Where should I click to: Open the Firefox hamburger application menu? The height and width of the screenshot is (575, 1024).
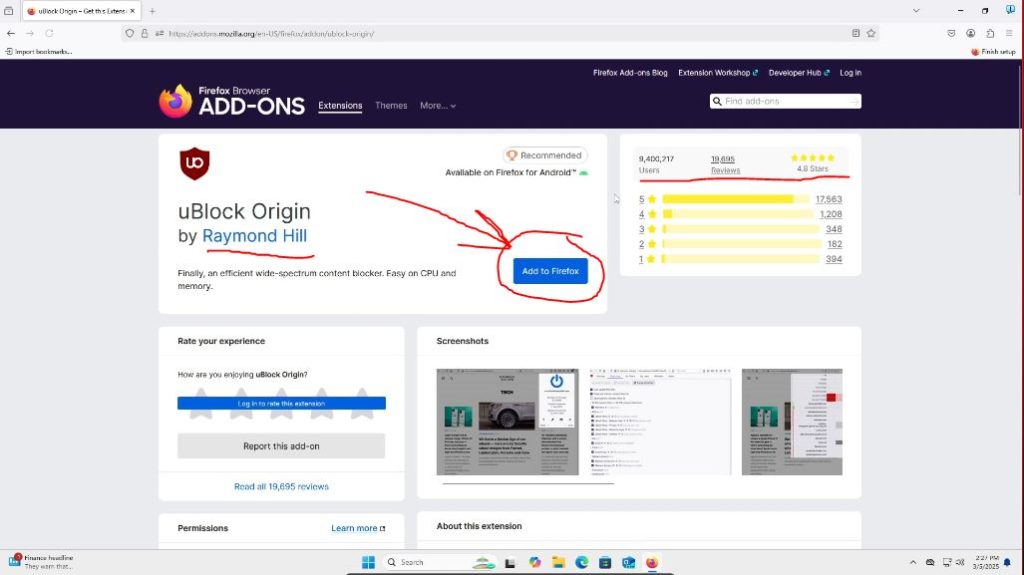[x=1009, y=33]
